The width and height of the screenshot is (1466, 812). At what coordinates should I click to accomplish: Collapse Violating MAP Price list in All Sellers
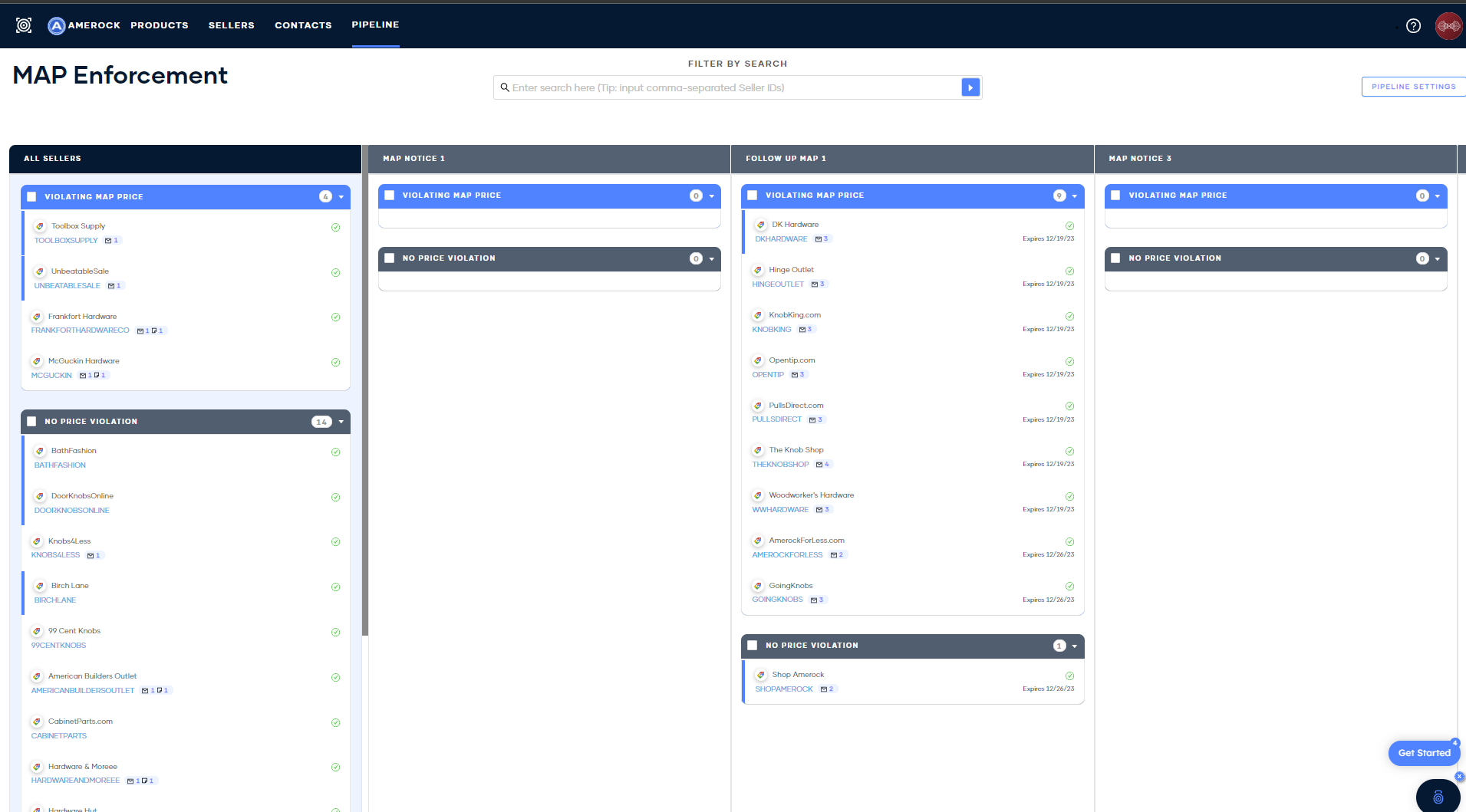341,197
